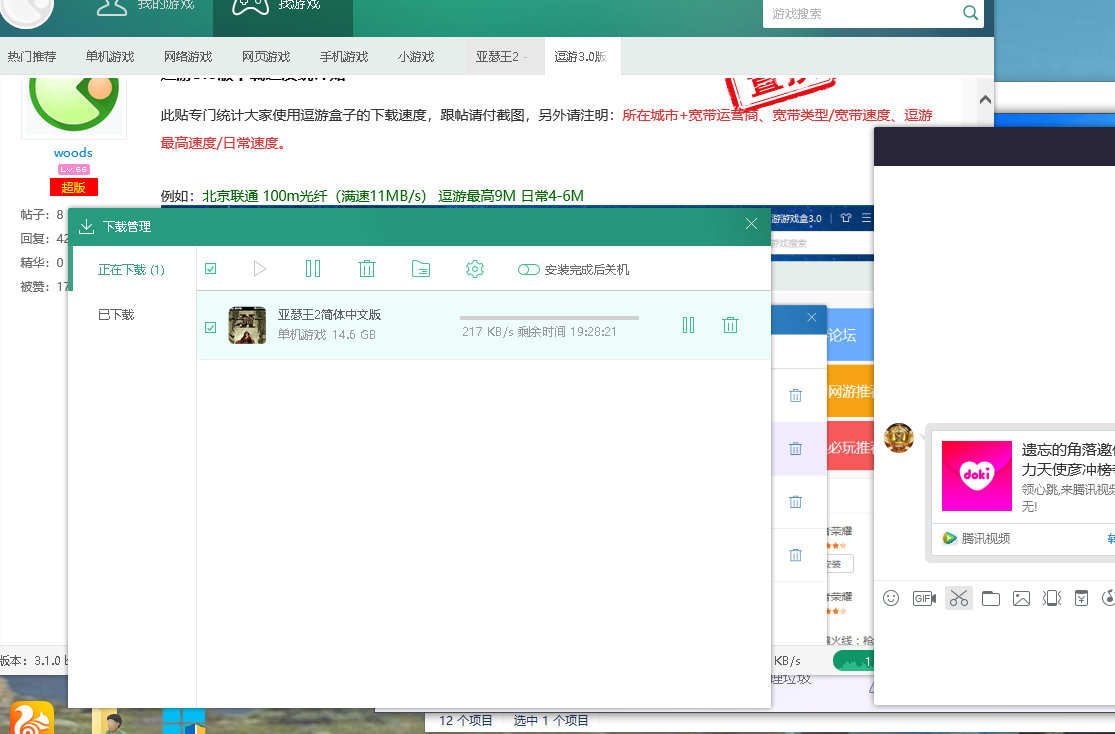Click the green speed indicator in status bar
Screen dimensions: 1115x734
[x=853, y=661]
